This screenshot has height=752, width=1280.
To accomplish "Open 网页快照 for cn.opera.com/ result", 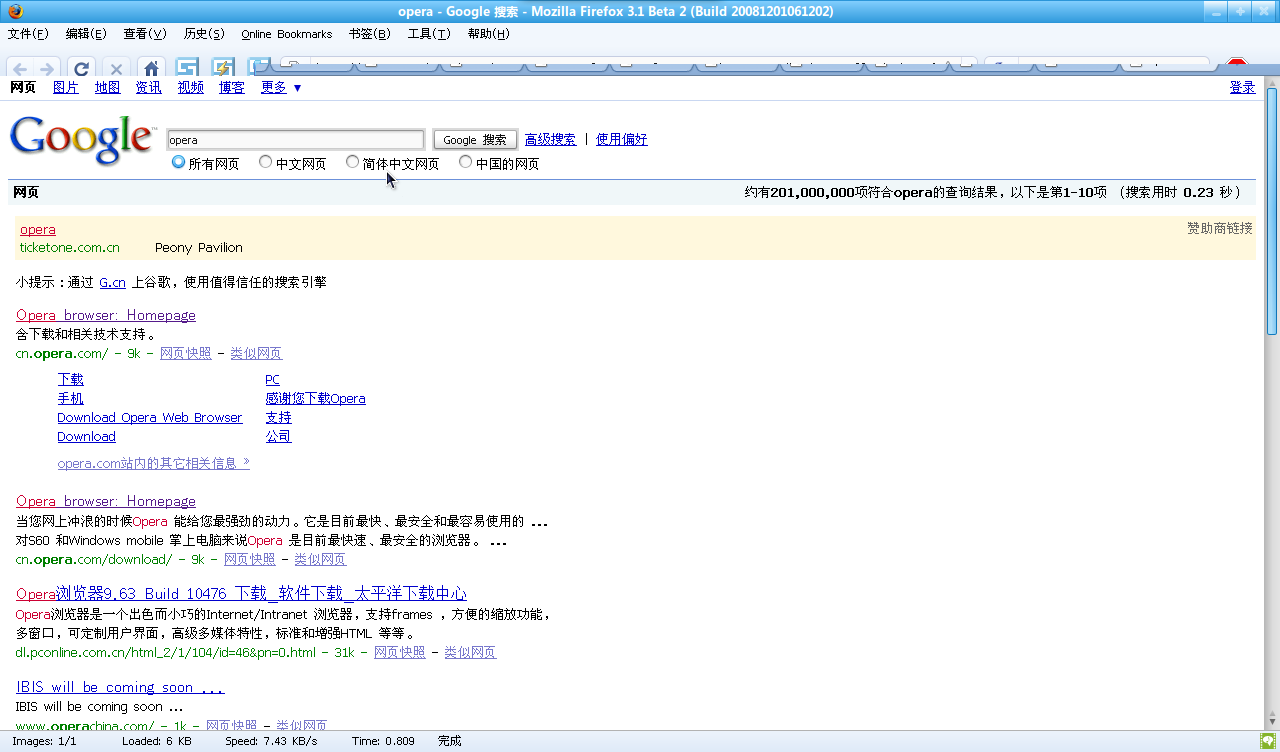I will [186, 354].
